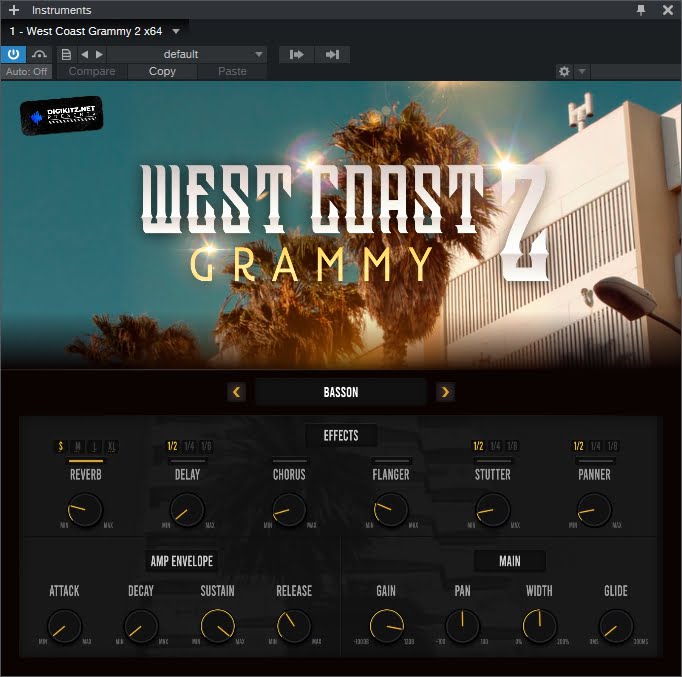Click the Pan knob

[462, 626]
